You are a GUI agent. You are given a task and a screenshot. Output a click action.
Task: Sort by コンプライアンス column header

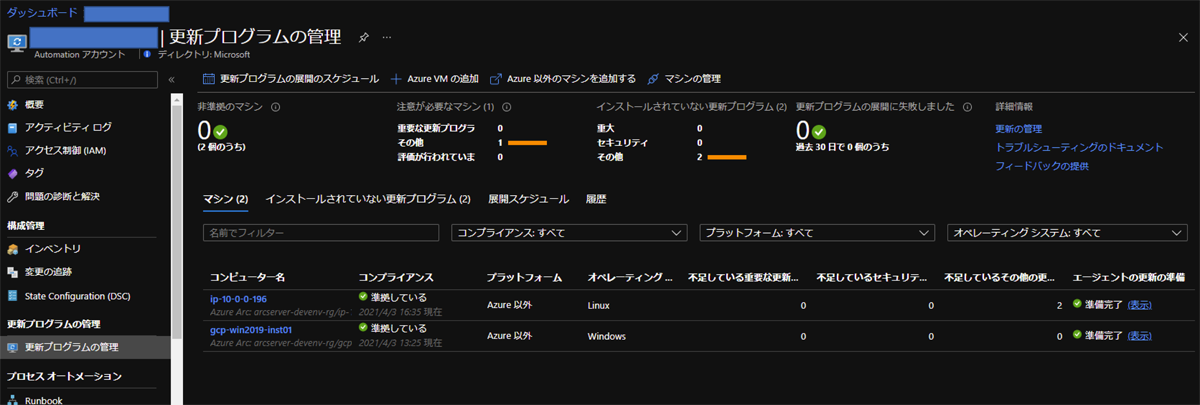point(394,276)
